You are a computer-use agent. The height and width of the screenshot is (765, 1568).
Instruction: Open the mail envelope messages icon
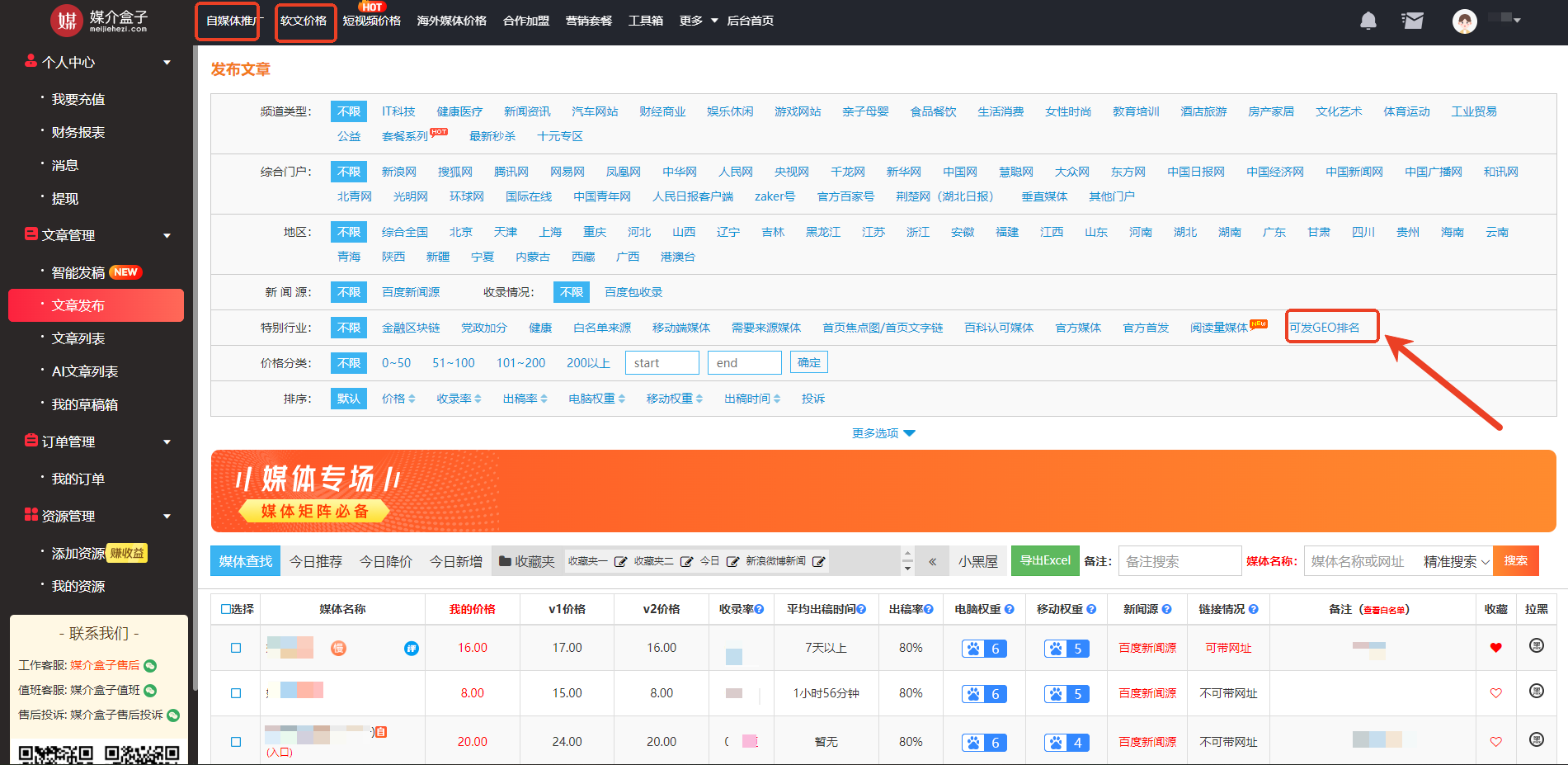click(1412, 21)
